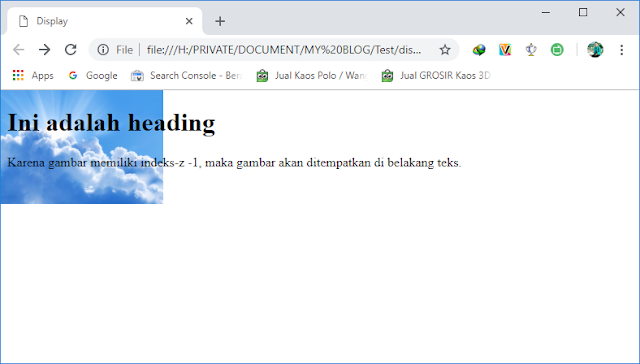
Task: Close the Display tab
Action: point(189,21)
